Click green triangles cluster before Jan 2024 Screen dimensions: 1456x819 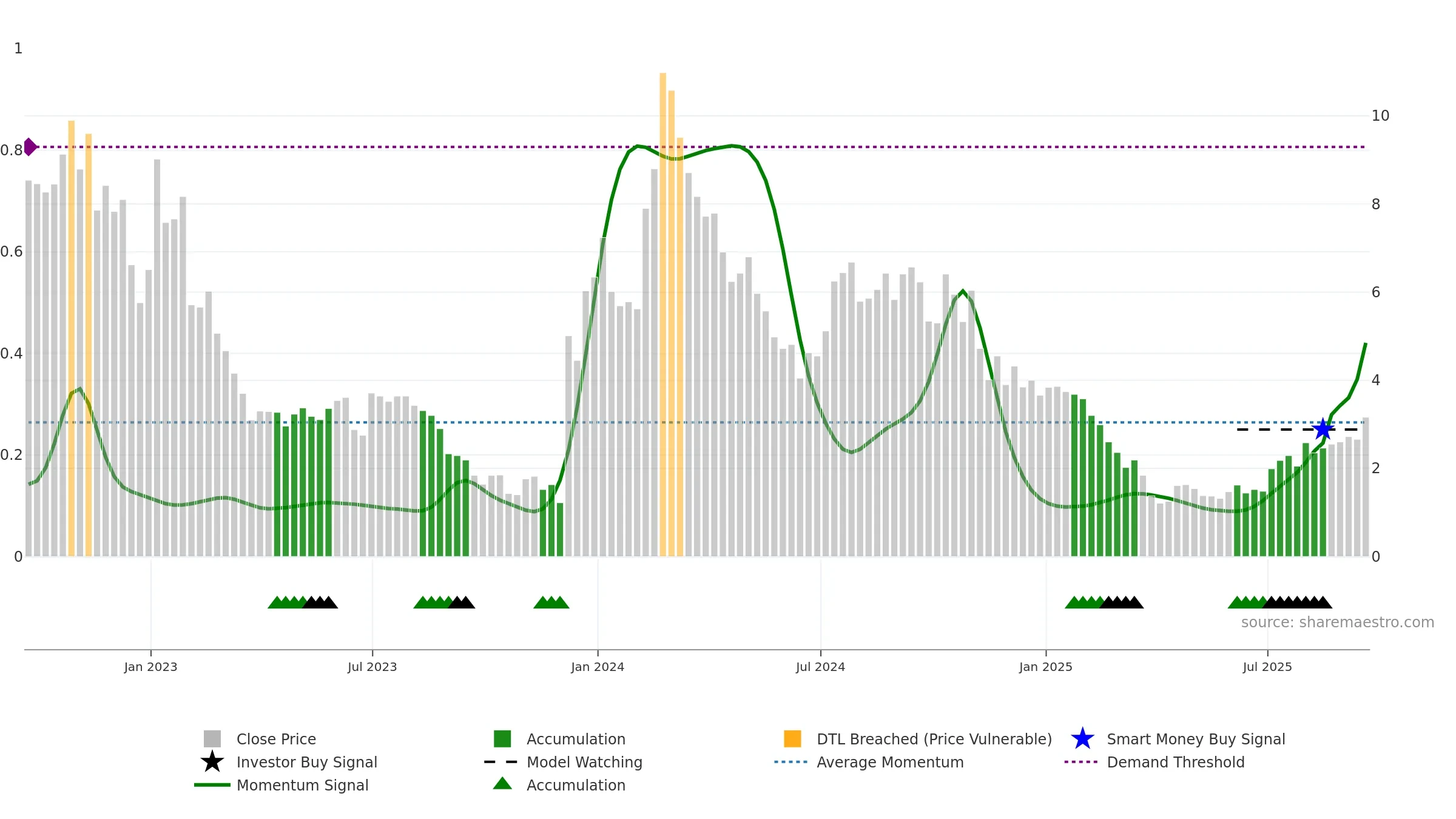click(x=551, y=602)
